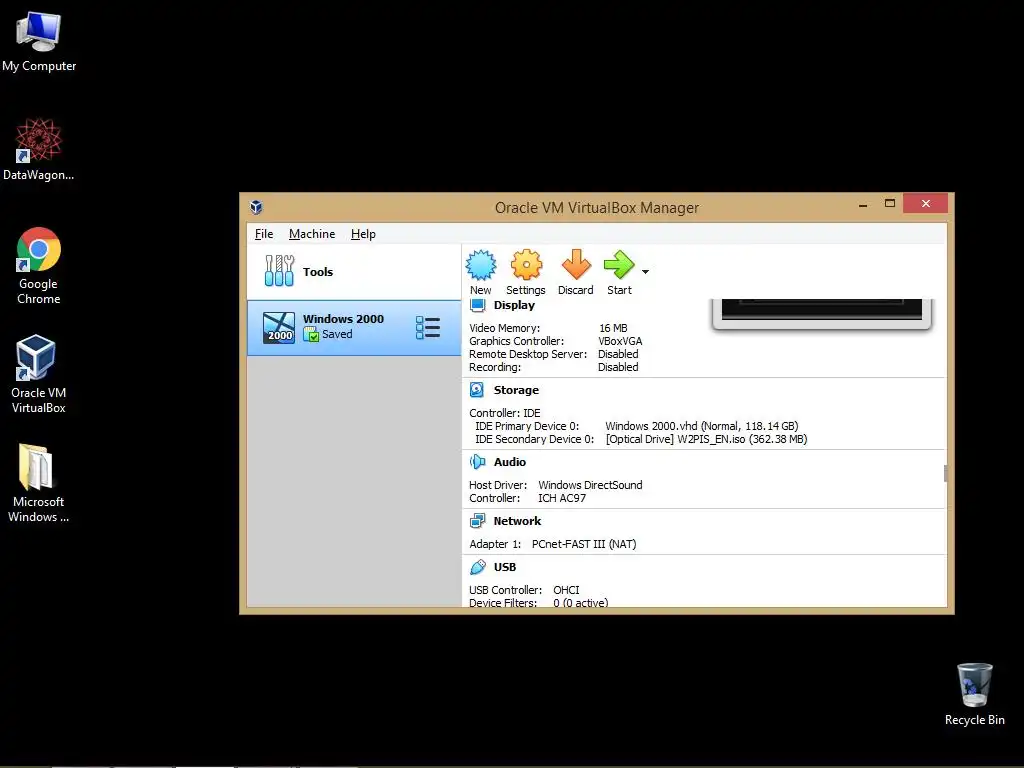
Task: Open the File menu
Action: pyautogui.click(x=264, y=234)
